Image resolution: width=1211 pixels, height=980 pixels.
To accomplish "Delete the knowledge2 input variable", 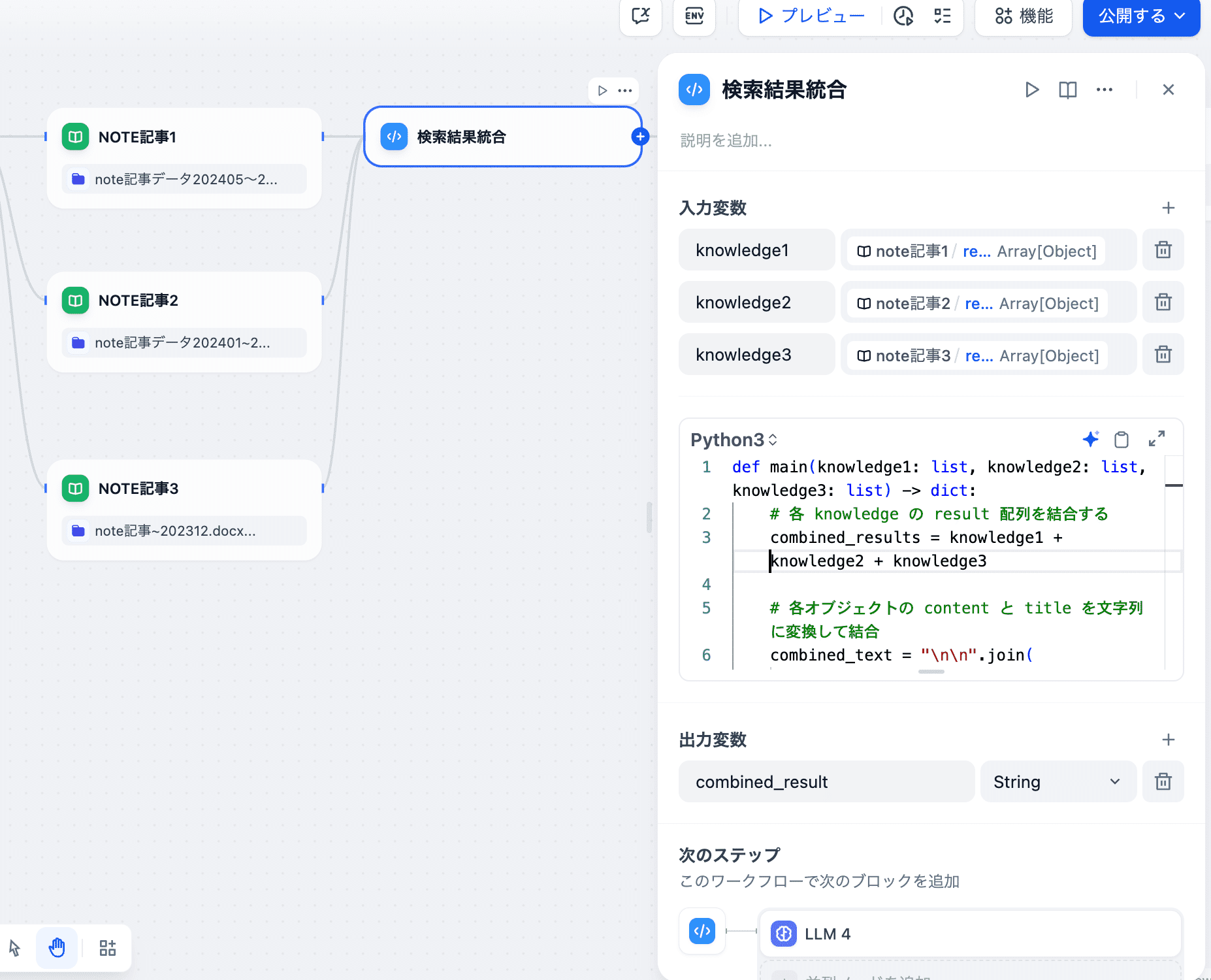I will (1163, 302).
